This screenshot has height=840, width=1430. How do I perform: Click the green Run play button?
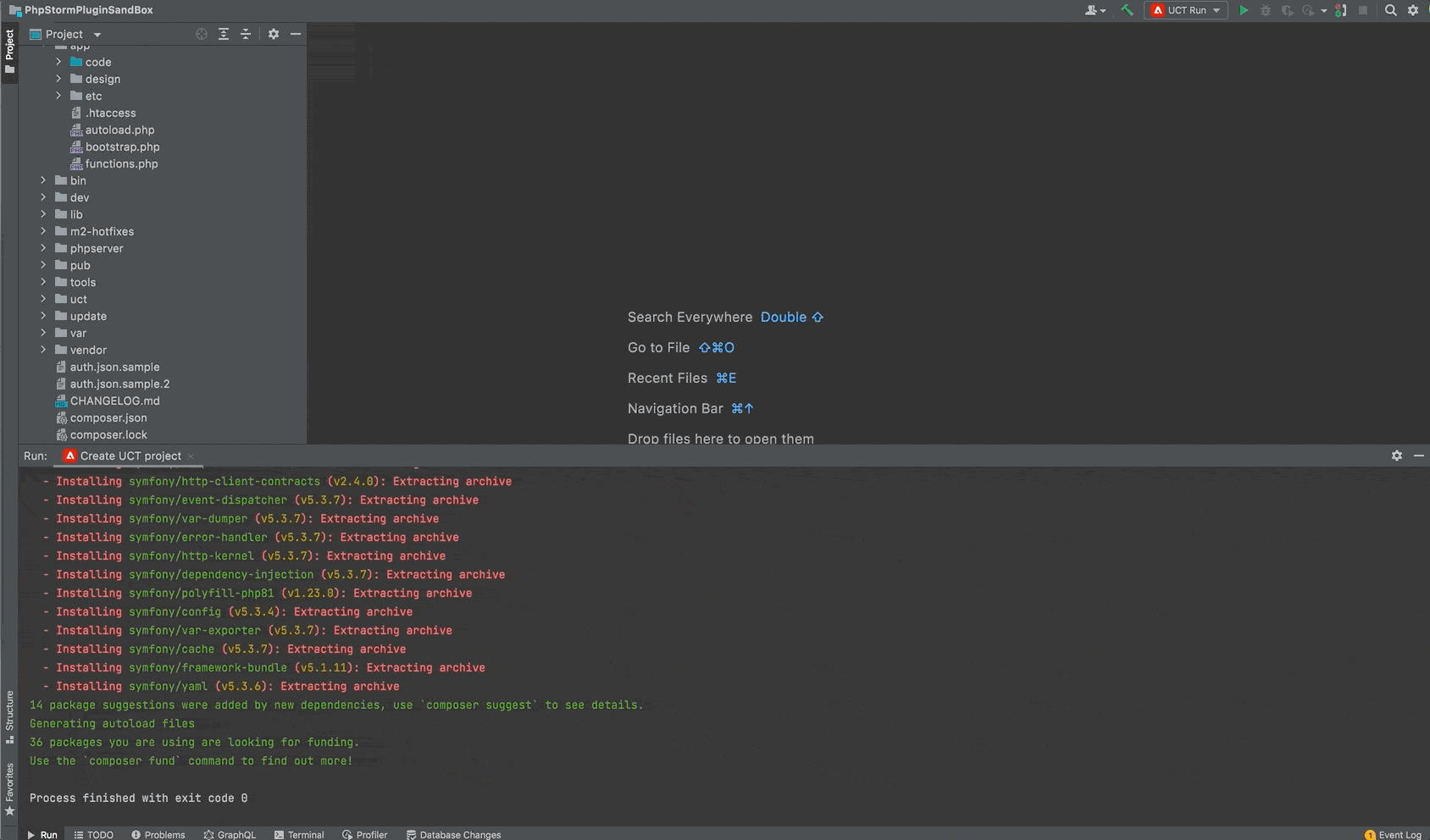pyautogui.click(x=1243, y=10)
